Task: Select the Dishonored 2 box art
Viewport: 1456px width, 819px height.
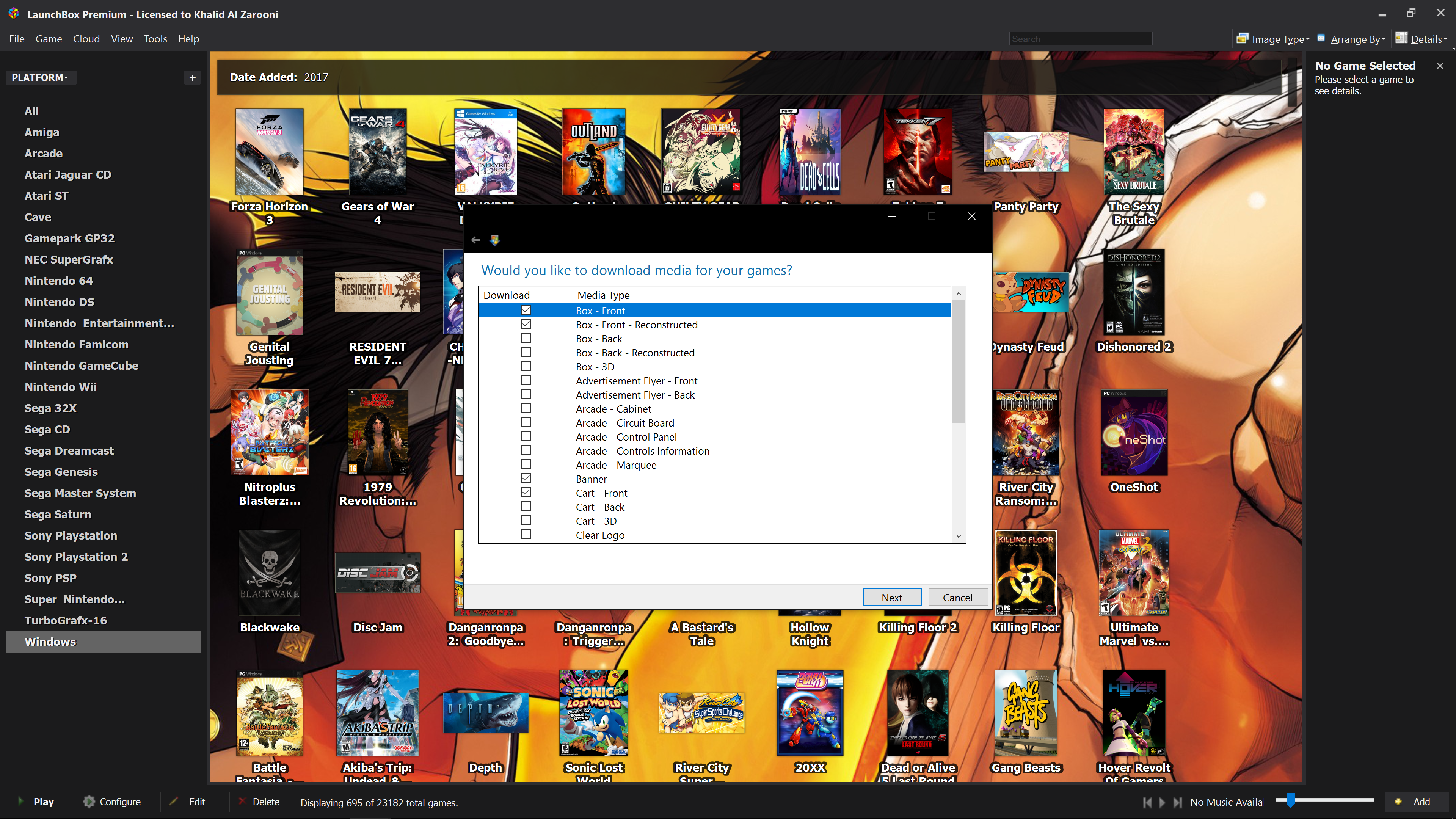Action: [x=1134, y=292]
